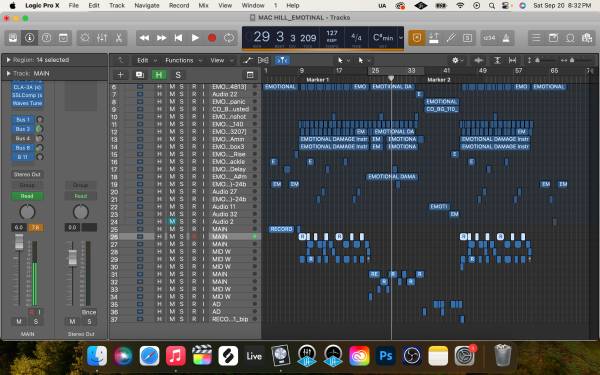Open the LCD display mode arrow
The height and width of the screenshot is (375, 600).
click(x=401, y=38)
